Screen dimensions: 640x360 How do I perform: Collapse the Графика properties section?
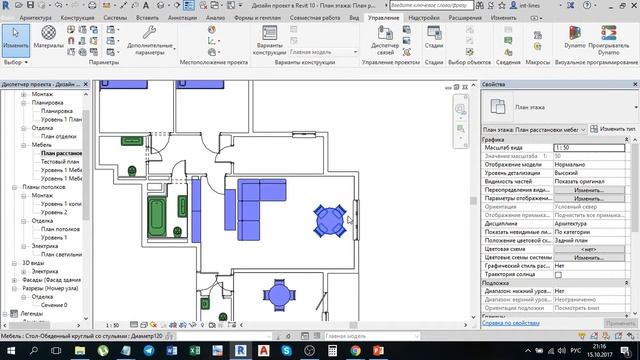point(626,140)
